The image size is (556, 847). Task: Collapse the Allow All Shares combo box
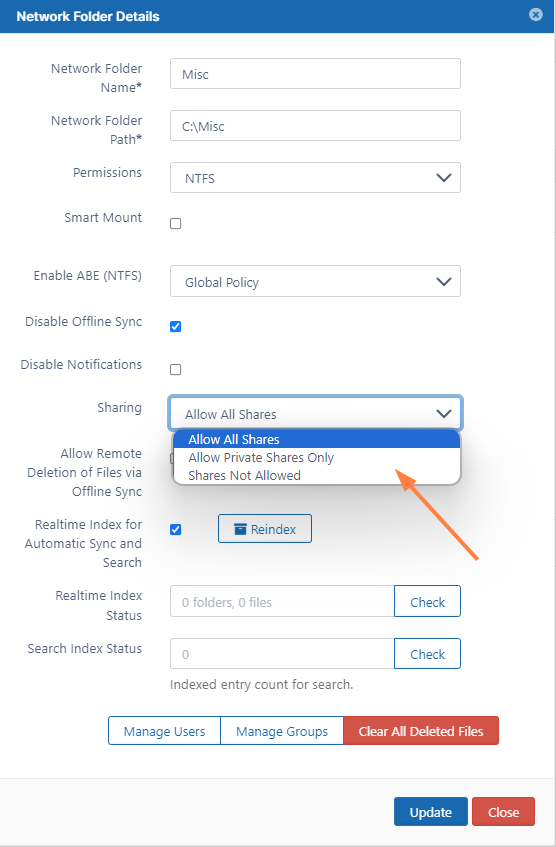tap(315, 414)
